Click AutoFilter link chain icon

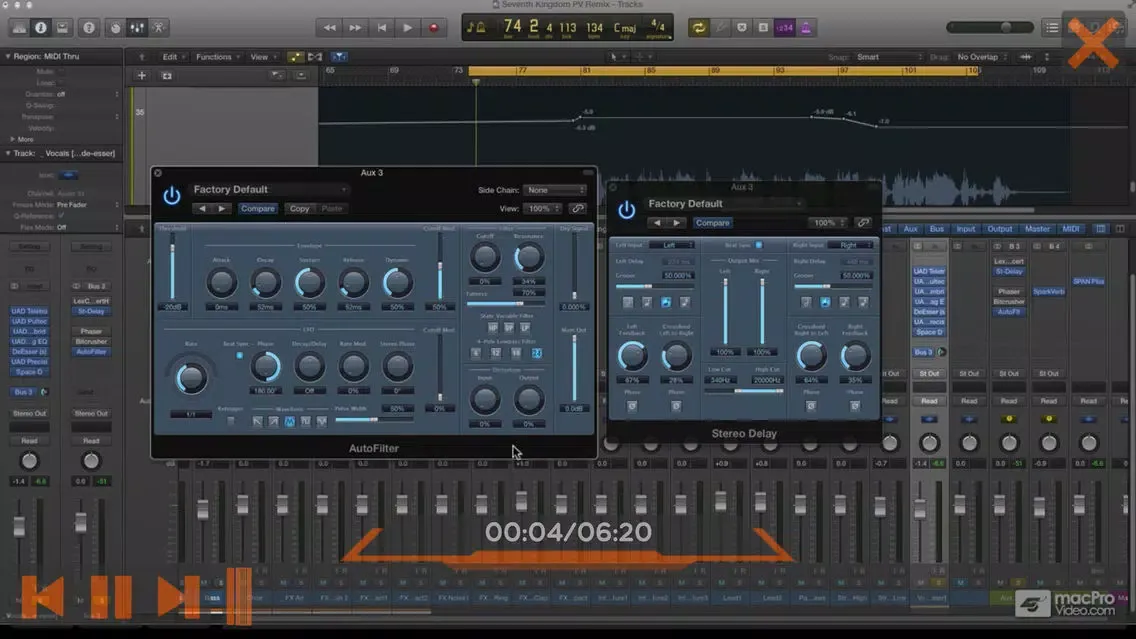point(577,209)
